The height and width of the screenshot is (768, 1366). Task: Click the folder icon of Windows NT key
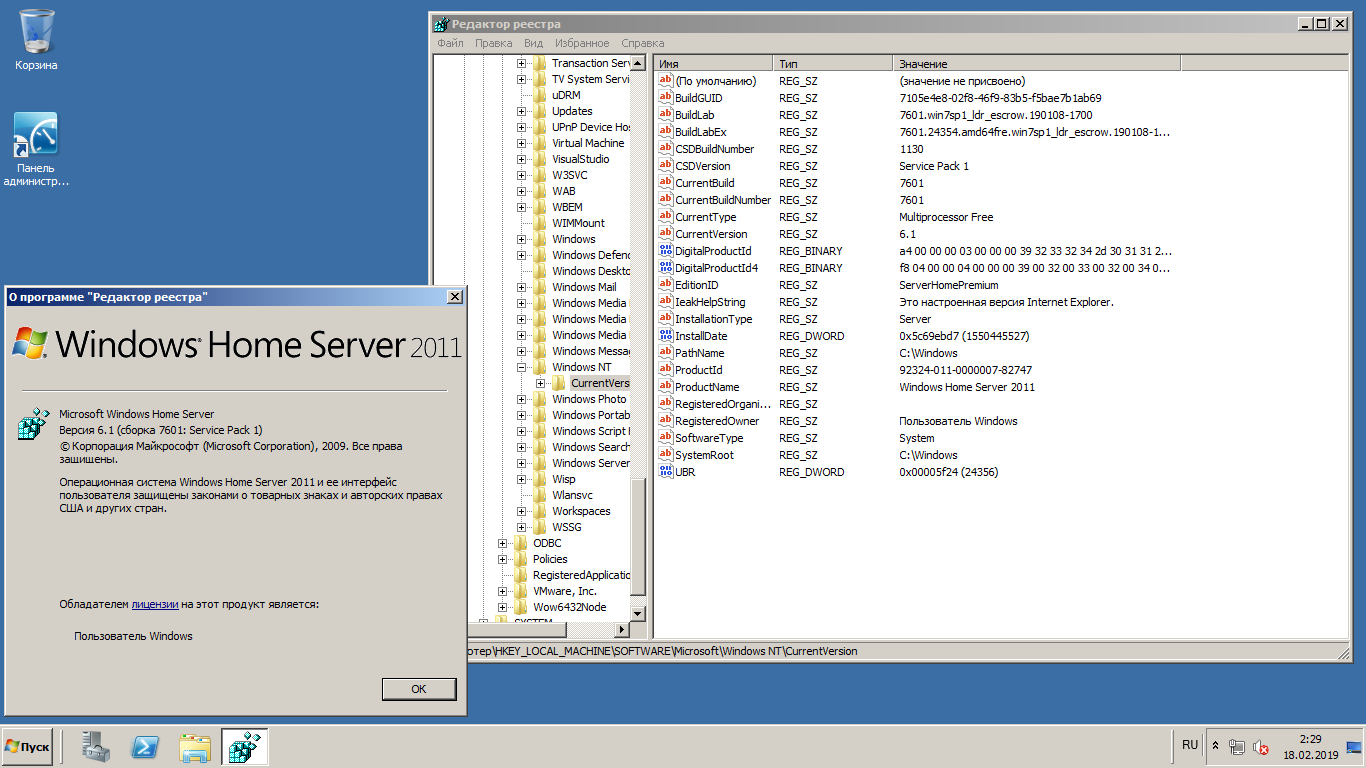(540, 367)
